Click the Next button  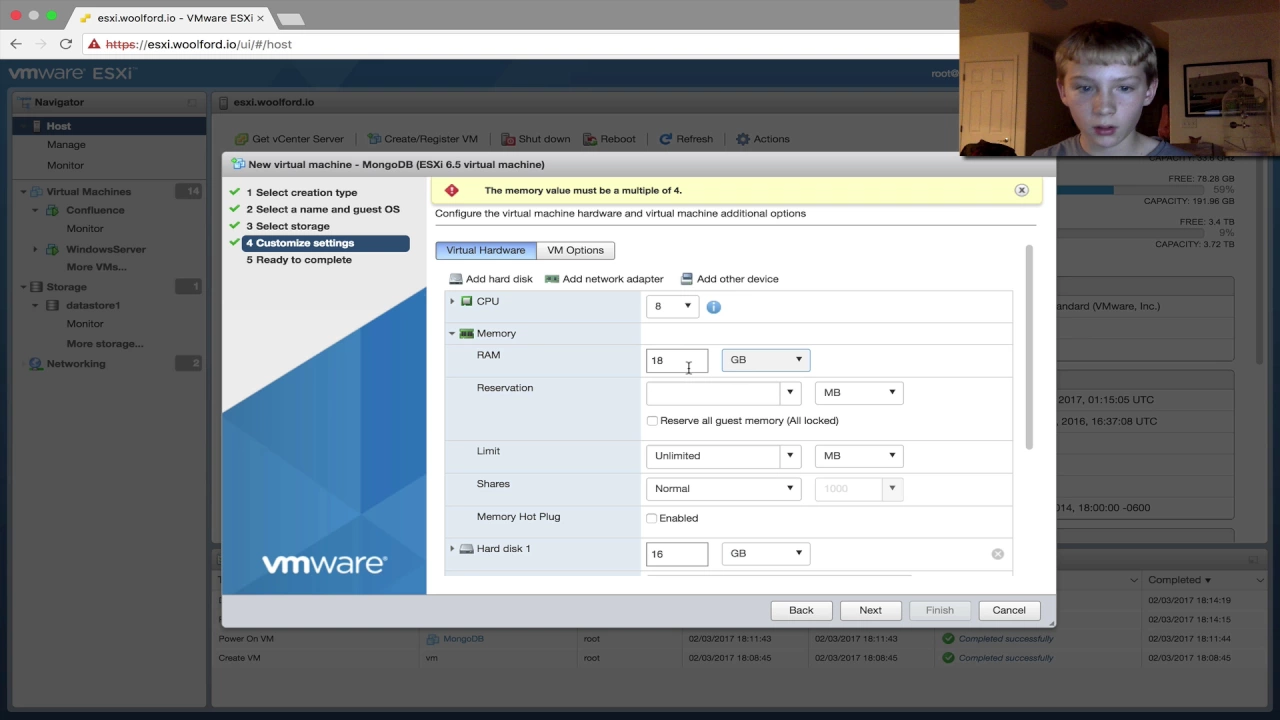(x=870, y=610)
